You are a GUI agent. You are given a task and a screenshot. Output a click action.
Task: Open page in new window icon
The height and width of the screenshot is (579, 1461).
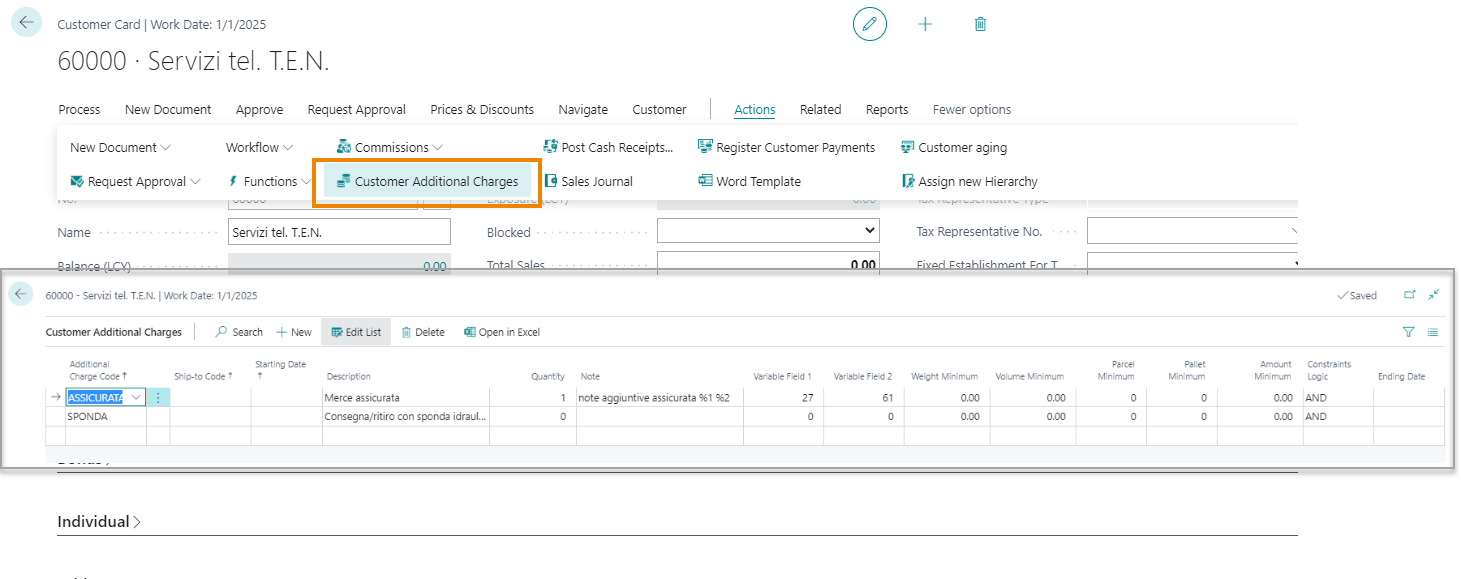pos(1410,295)
